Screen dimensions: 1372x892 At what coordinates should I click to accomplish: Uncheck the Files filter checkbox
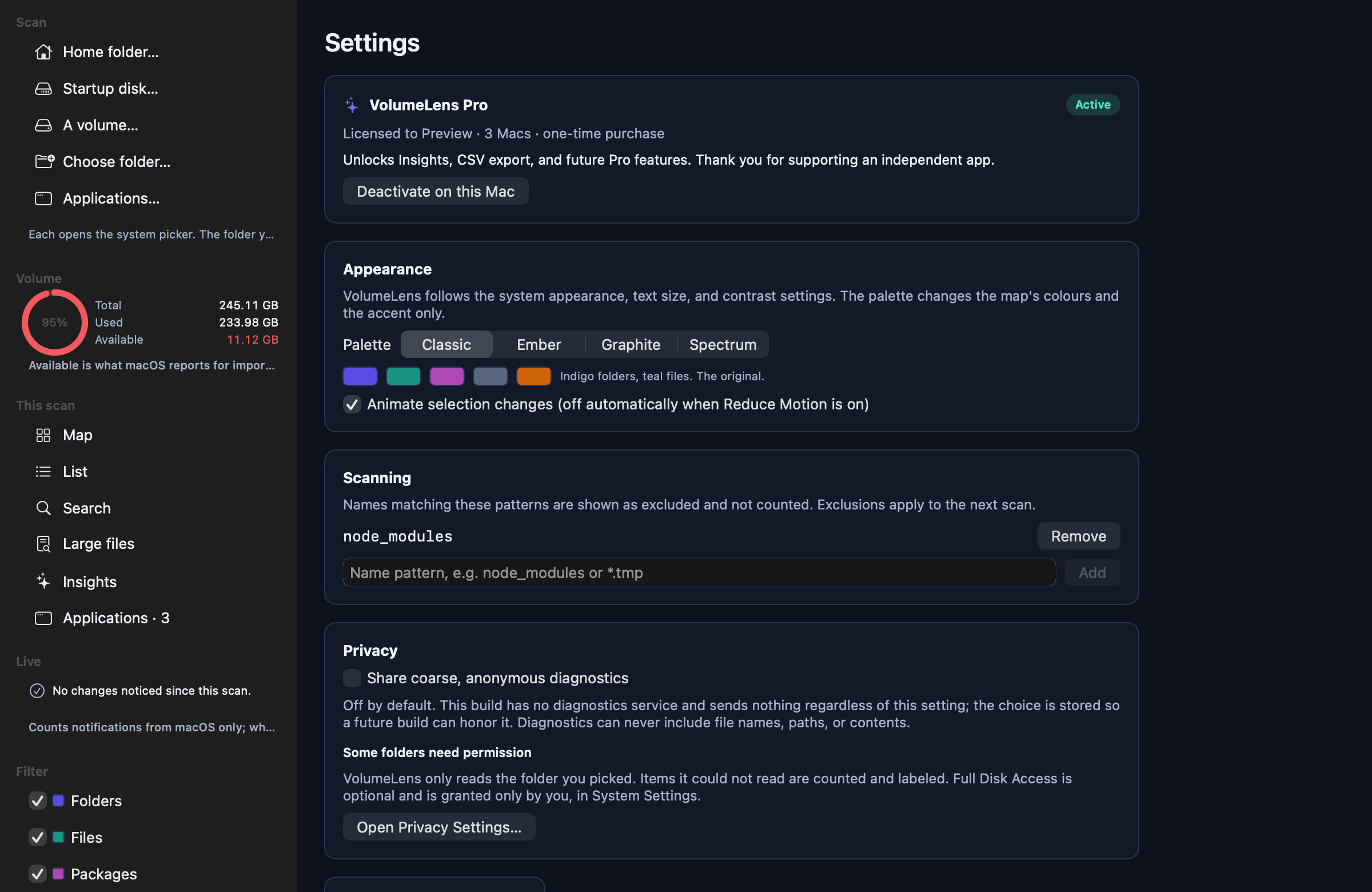click(38, 837)
